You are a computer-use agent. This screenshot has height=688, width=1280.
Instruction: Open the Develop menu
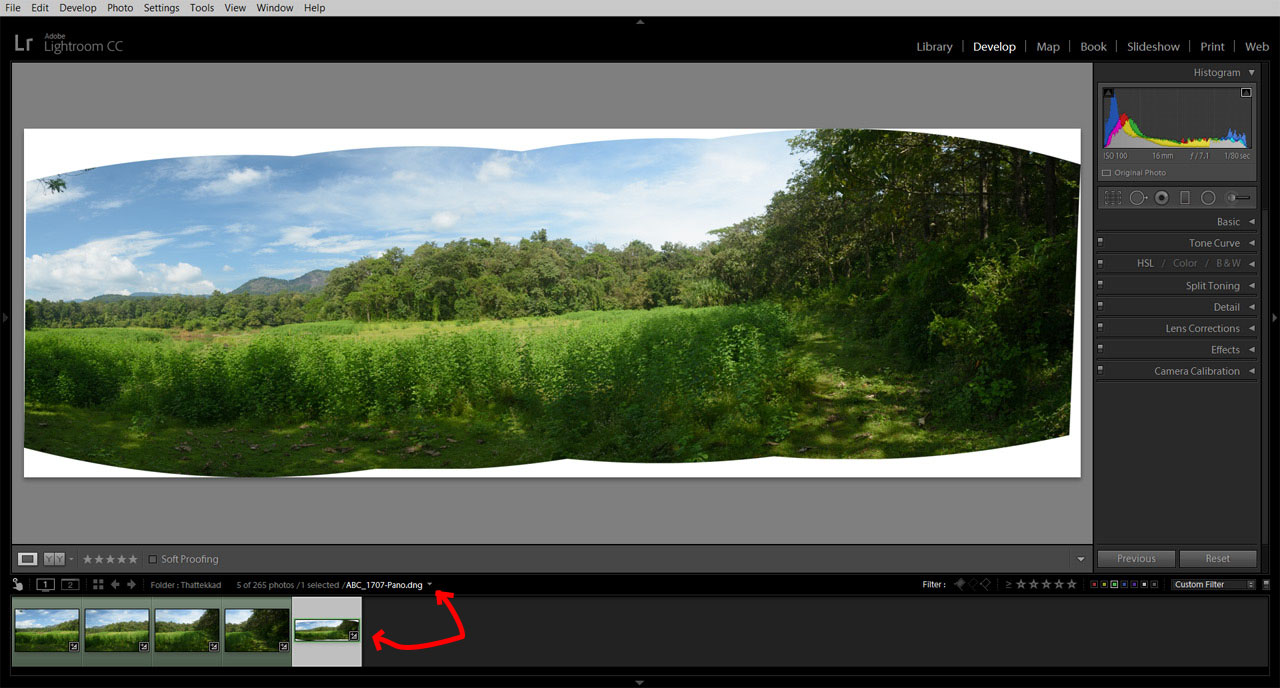click(x=78, y=7)
